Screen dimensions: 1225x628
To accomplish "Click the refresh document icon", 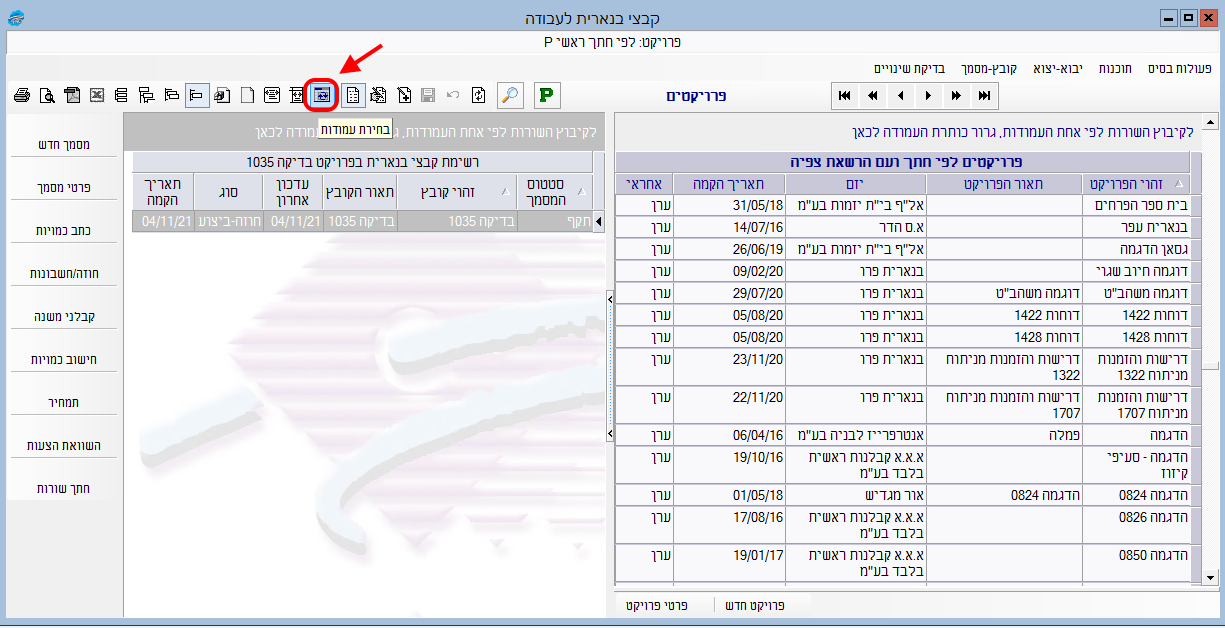I will click(479, 96).
